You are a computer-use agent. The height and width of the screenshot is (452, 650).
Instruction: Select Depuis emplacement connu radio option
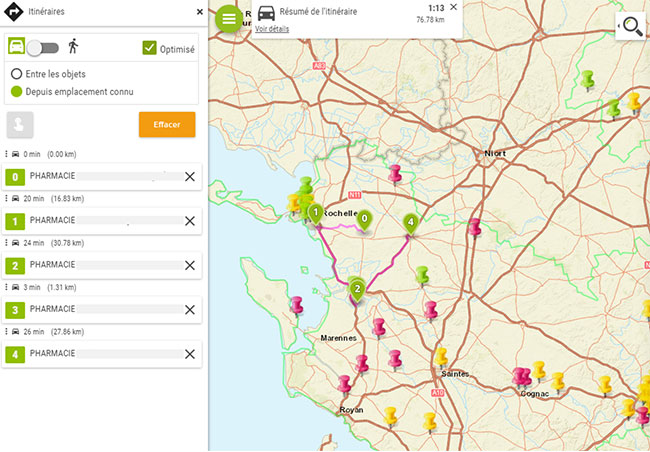click(x=16, y=91)
